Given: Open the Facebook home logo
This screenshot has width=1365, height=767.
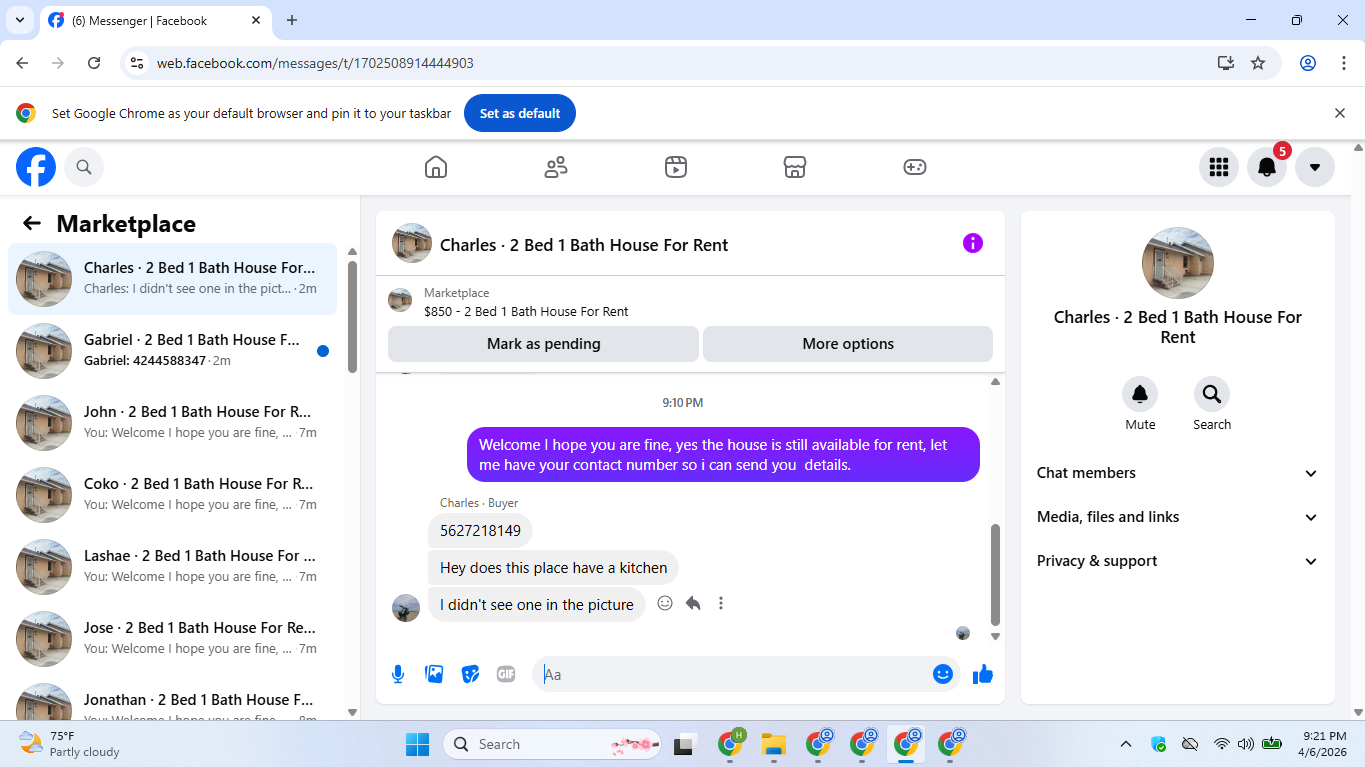Looking at the screenshot, I should point(36,167).
